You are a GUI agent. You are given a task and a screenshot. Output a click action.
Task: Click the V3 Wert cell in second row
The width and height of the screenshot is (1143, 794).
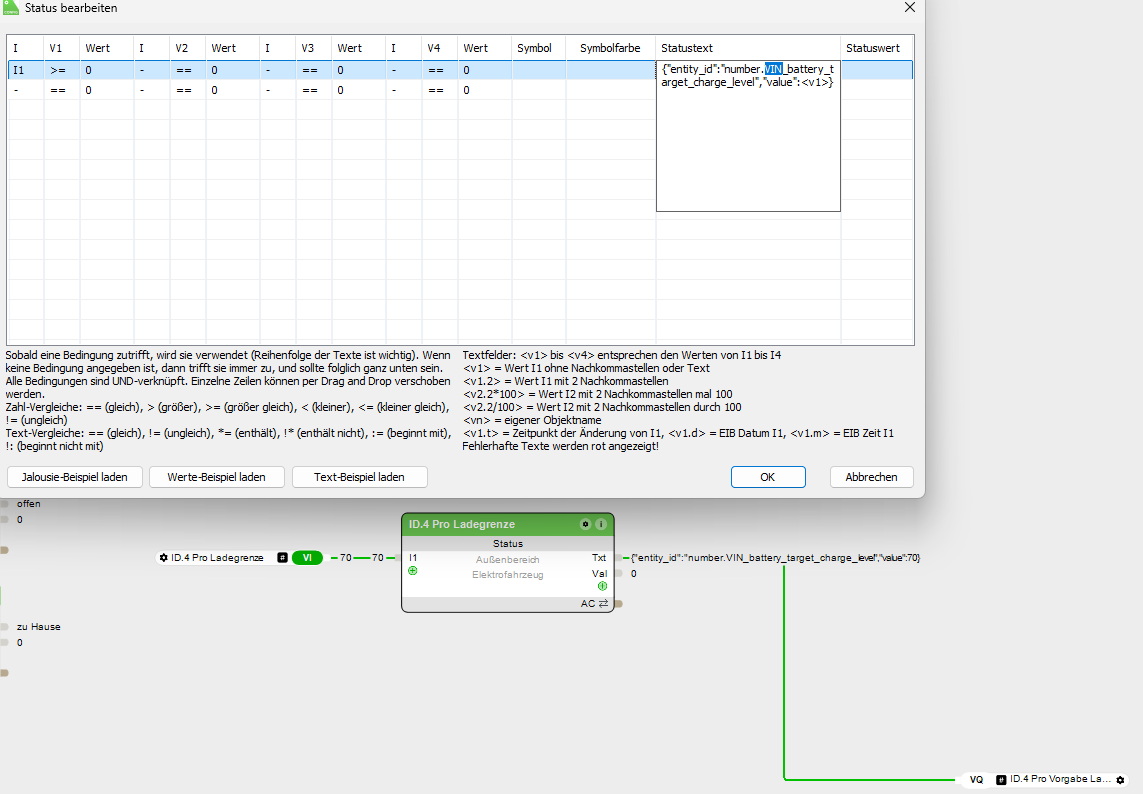pos(359,90)
